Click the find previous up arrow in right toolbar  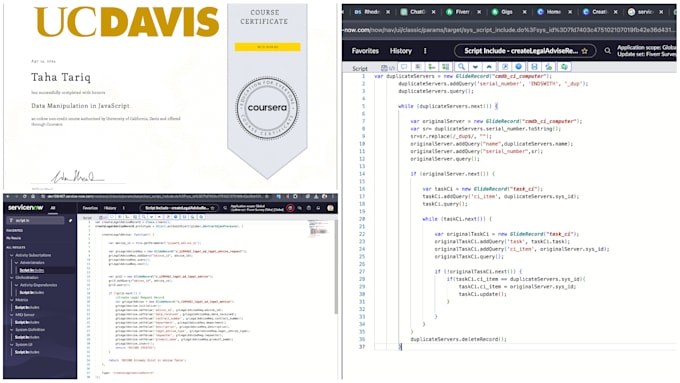(x=489, y=67)
